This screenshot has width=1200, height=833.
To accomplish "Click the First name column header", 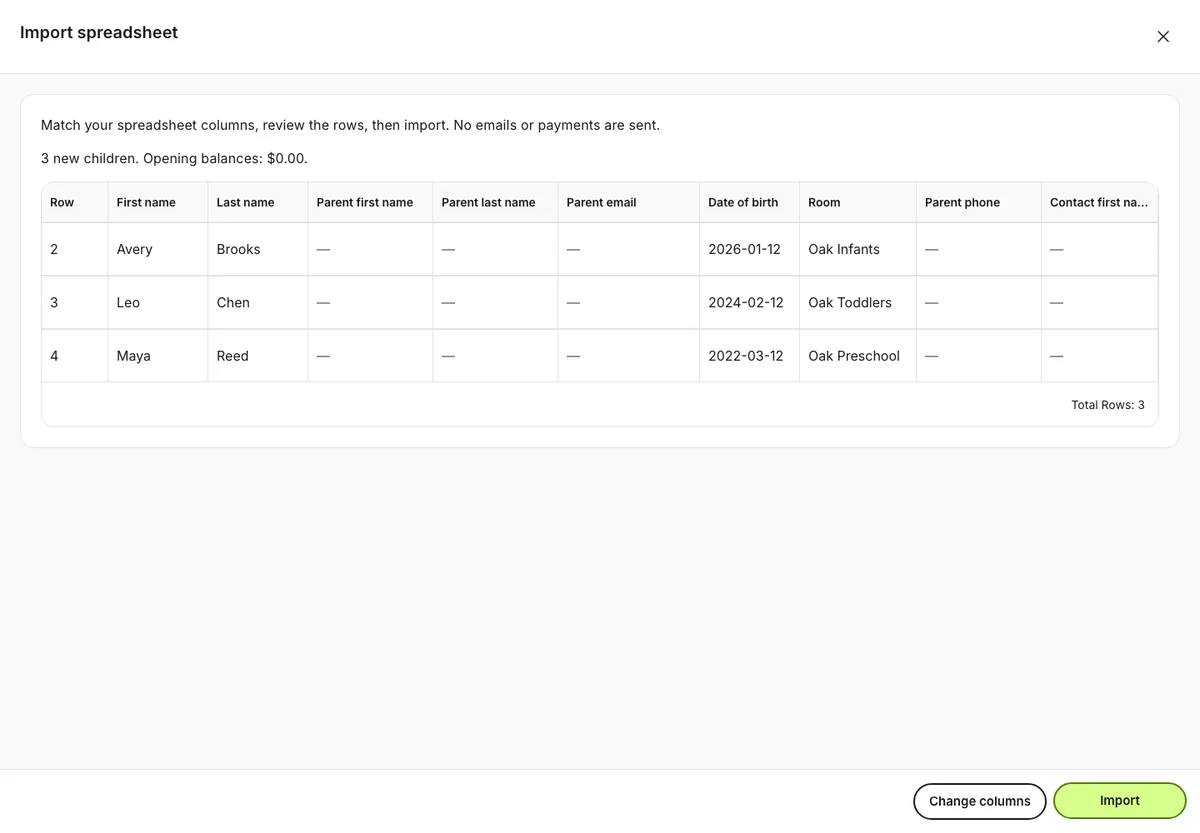I will (158, 202).
